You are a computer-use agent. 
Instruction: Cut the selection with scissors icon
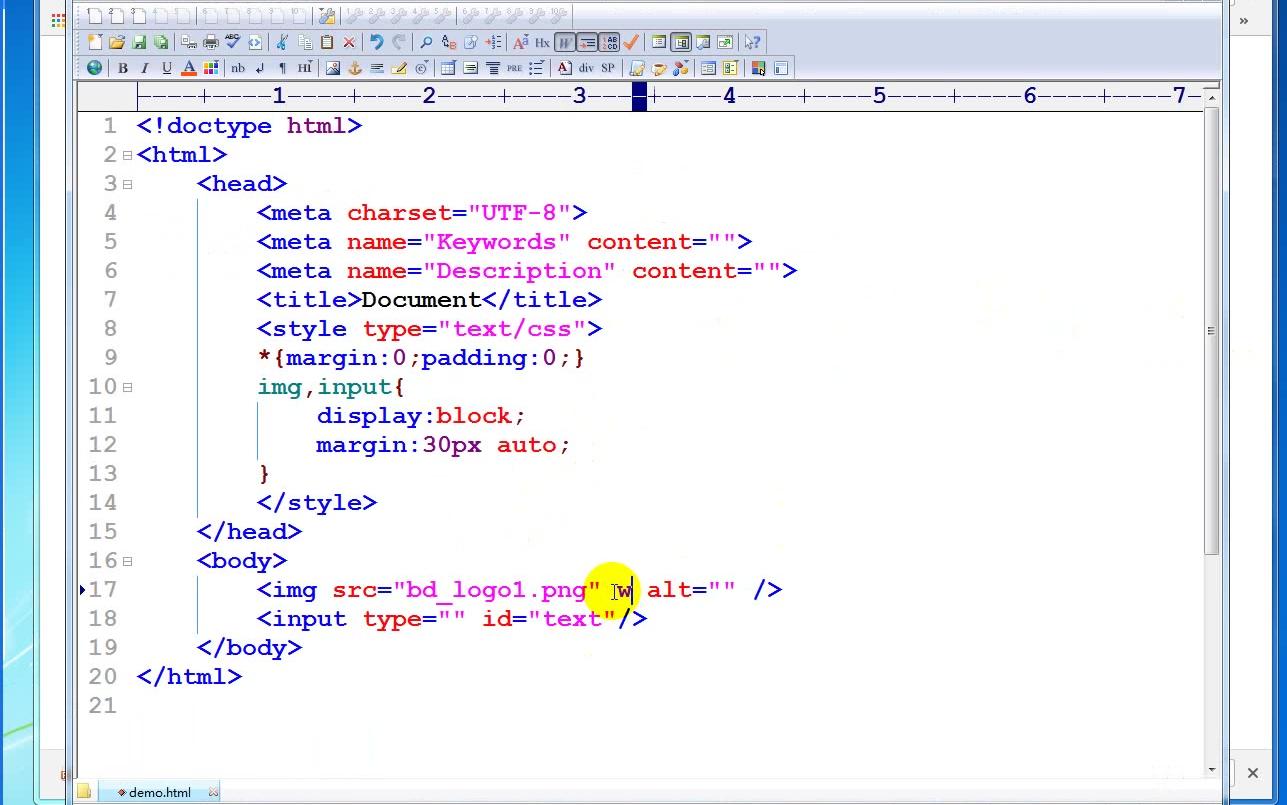pos(282,42)
